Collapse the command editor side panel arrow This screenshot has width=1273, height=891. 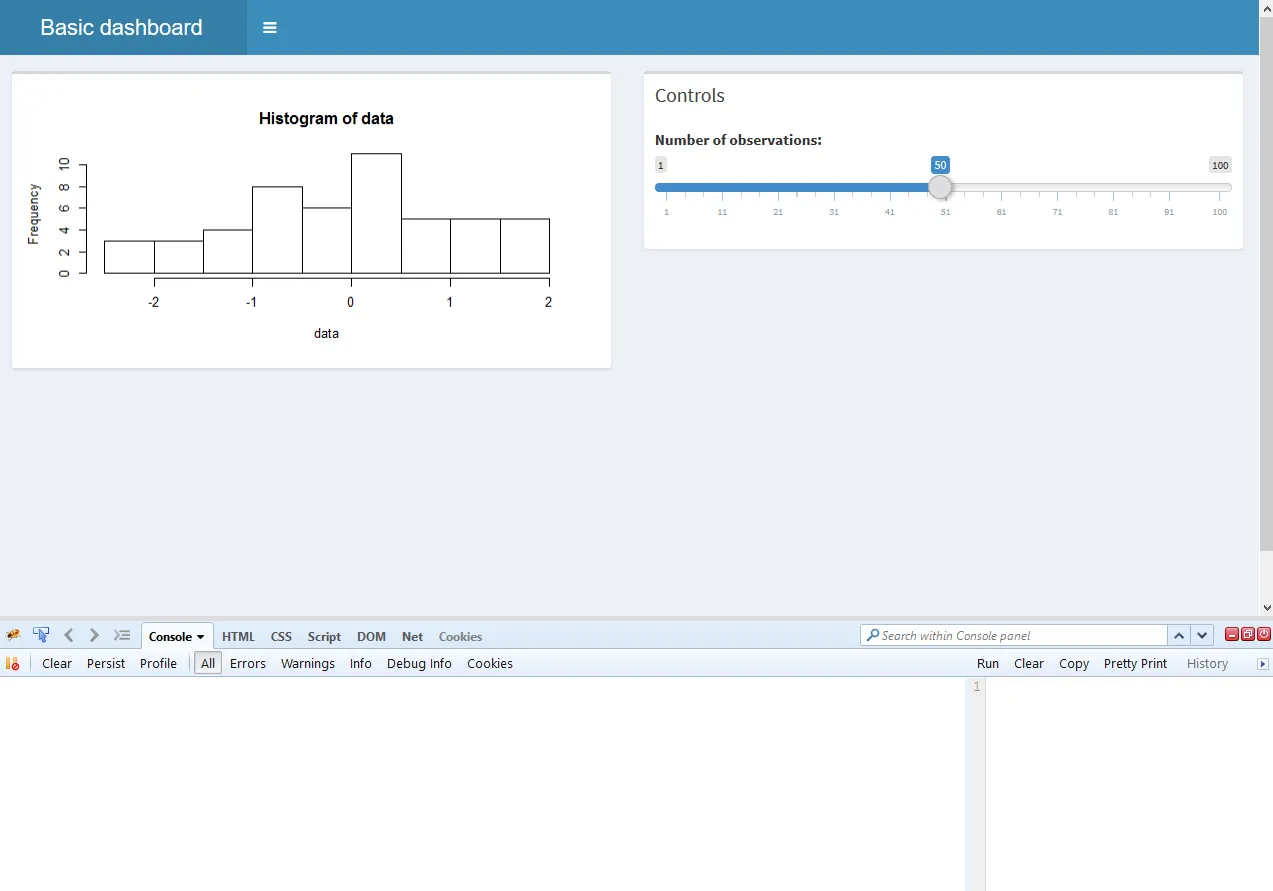tap(1263, 664)
